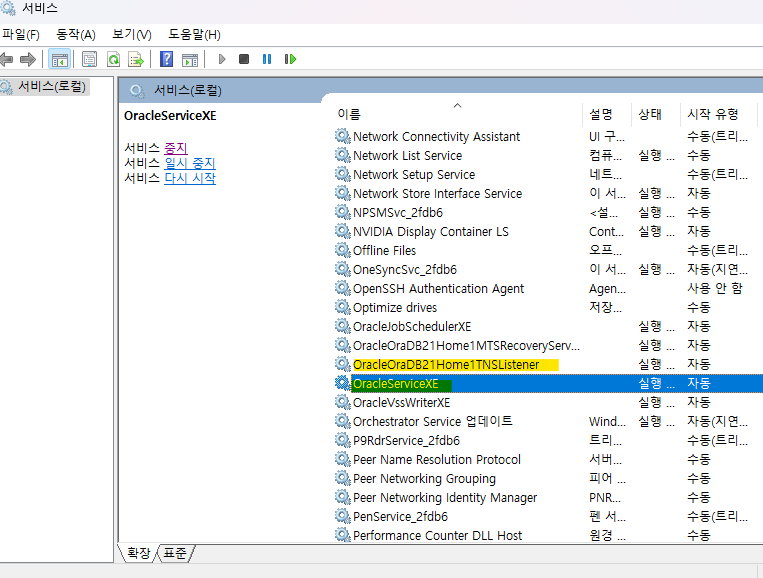Sort by the 시작 유형 column header

pos(718,114)
